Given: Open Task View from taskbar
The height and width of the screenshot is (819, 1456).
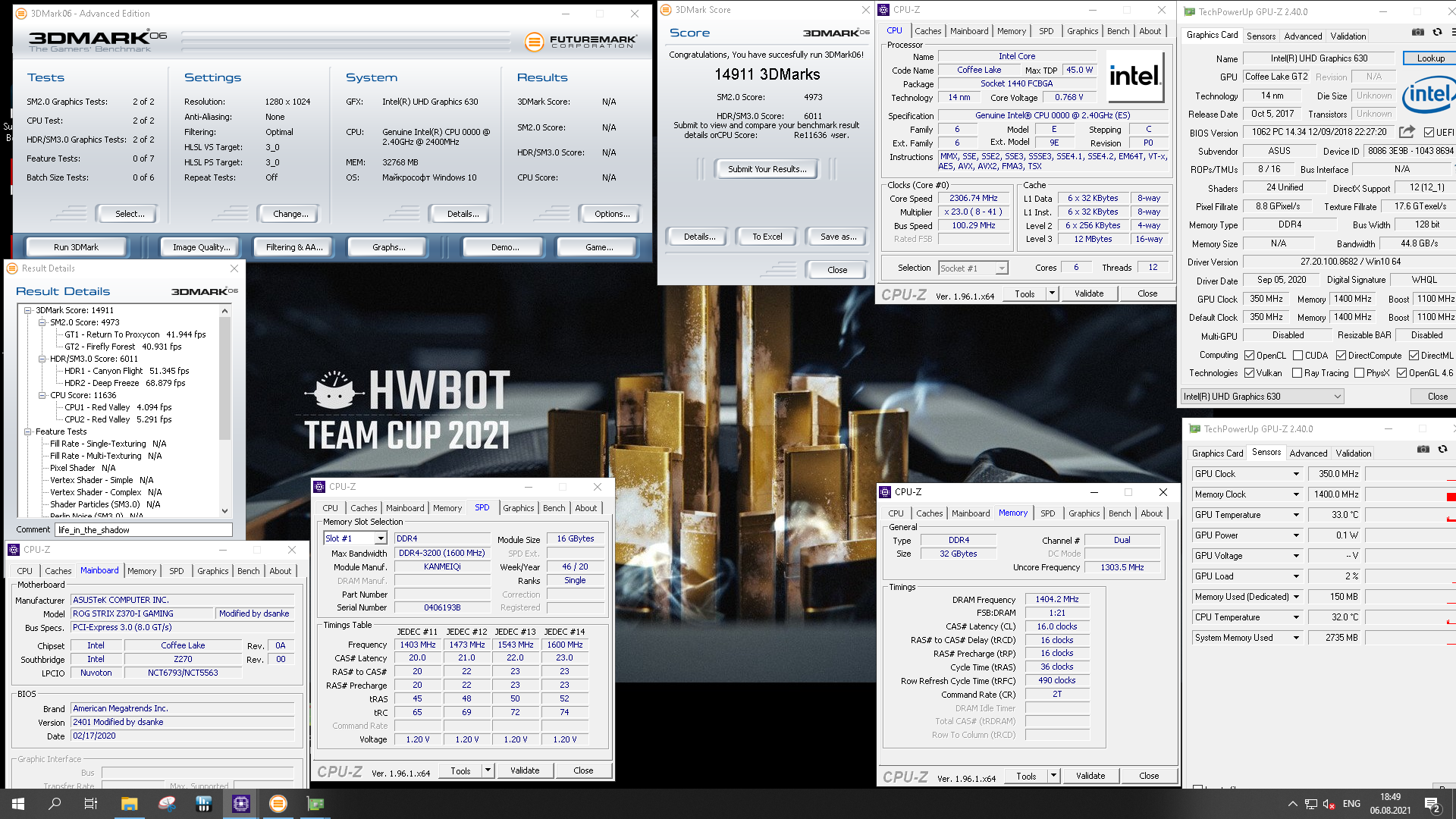Looking at the screenshot, I should (x=91, y=804).
